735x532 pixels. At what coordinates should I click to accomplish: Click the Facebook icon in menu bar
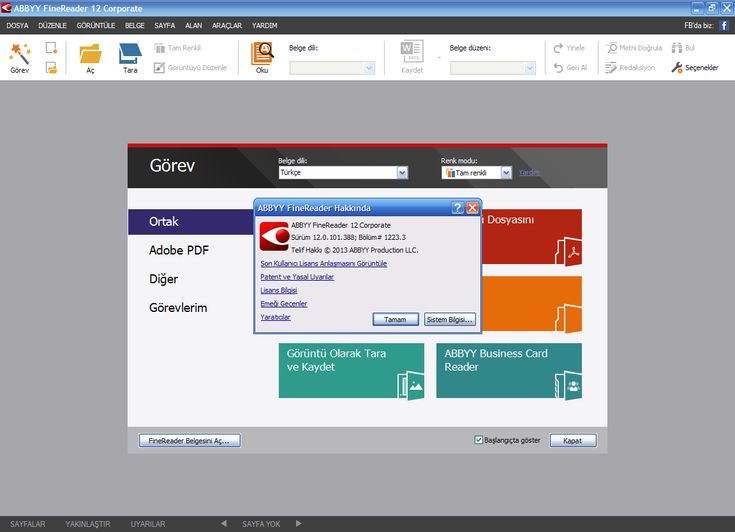click(724, 25)
